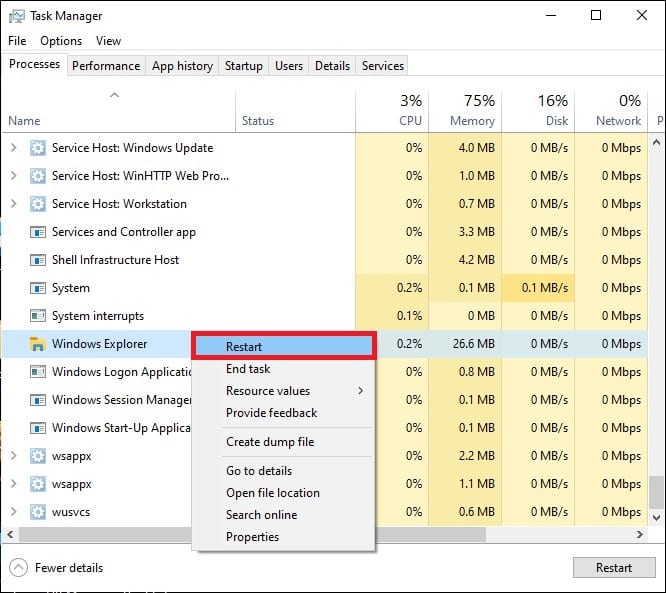Click the Services and Controller app icon
This screenshot has width=666, height=593.
pos(38,232)
